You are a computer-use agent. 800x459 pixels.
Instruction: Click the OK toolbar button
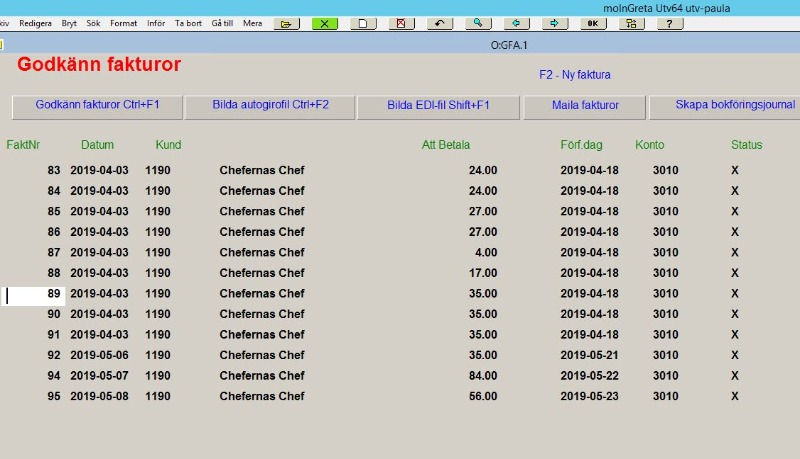click(593, 23)
